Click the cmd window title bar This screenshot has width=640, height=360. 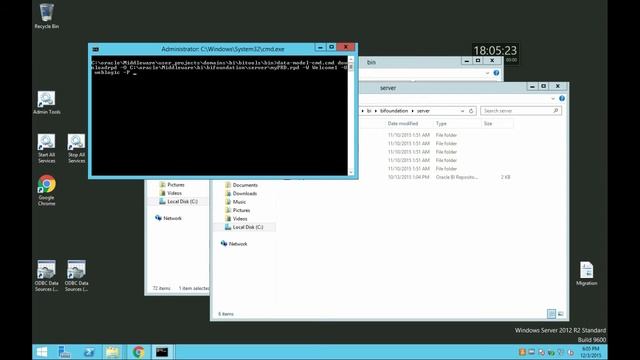(x=222, y=49)
